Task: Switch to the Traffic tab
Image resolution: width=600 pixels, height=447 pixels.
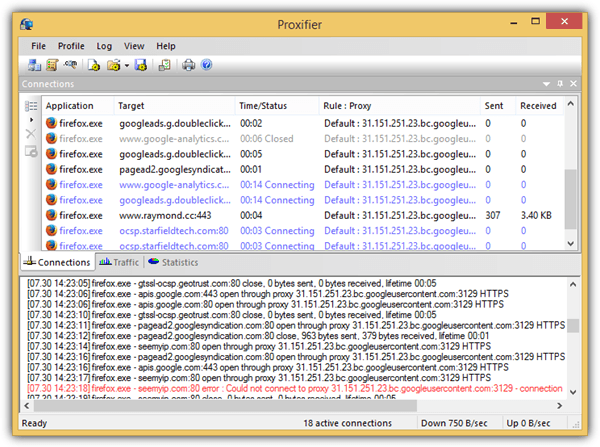Action: pos(119,262)
